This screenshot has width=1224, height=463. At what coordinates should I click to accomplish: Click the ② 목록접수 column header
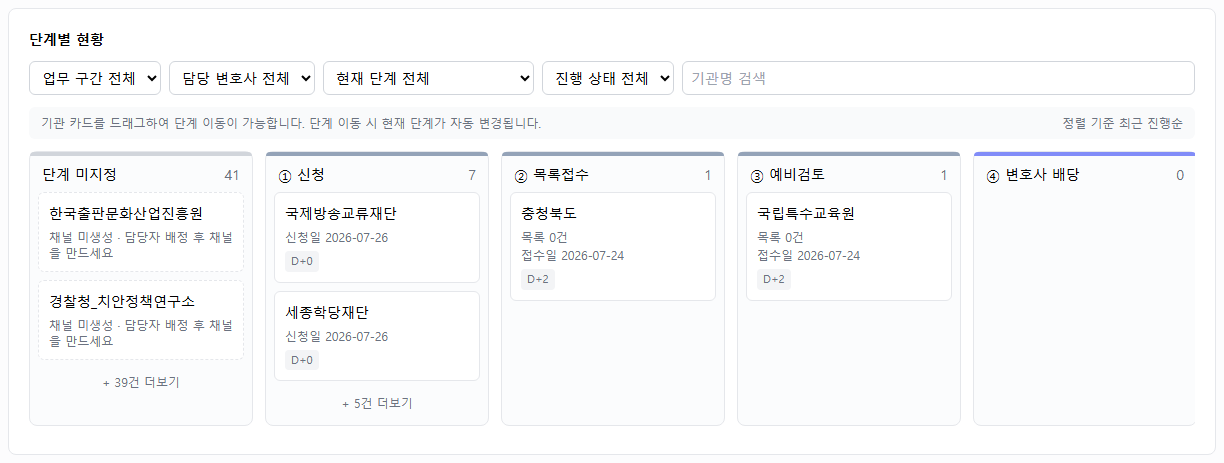tap(613, 175)
